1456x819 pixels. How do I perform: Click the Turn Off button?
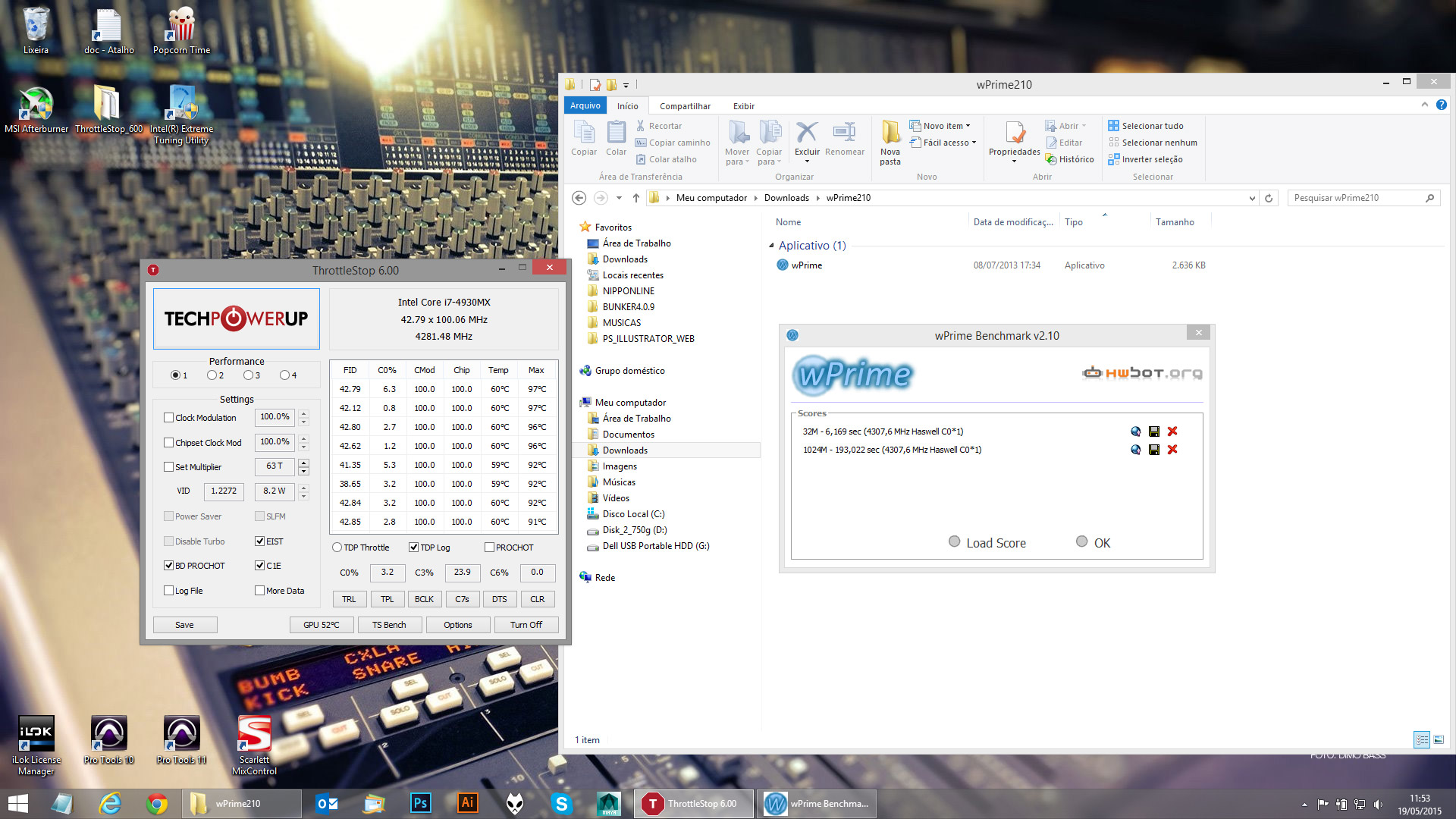[x=526, y=625]
